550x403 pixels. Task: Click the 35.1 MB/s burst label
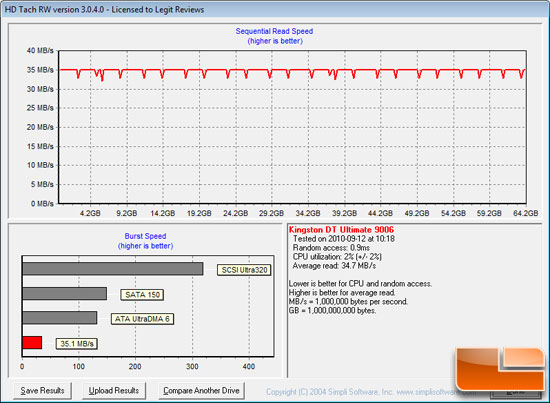(x=77, y=343)
